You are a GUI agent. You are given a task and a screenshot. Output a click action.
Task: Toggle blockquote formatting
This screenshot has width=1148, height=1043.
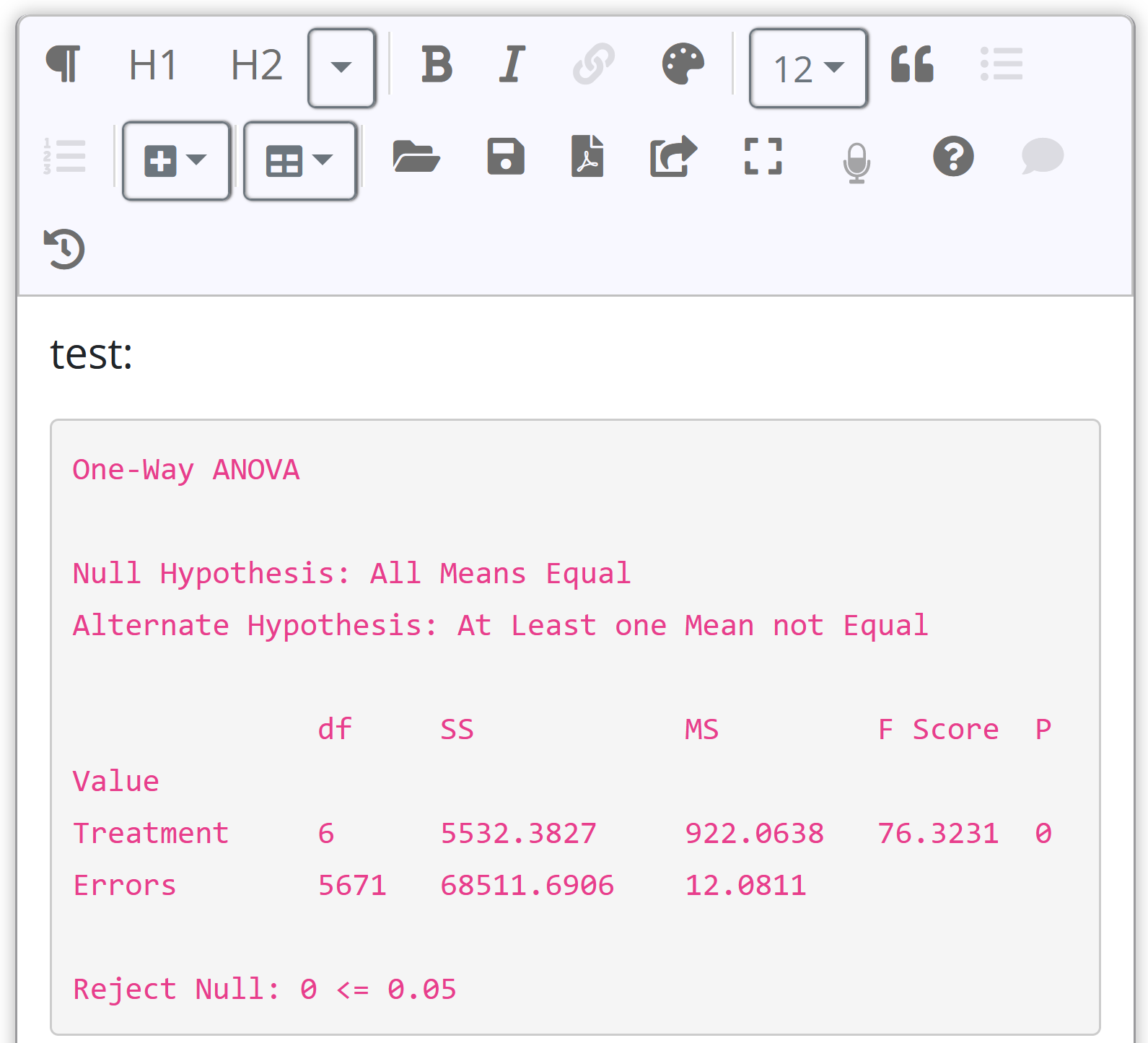coord(912,64)
